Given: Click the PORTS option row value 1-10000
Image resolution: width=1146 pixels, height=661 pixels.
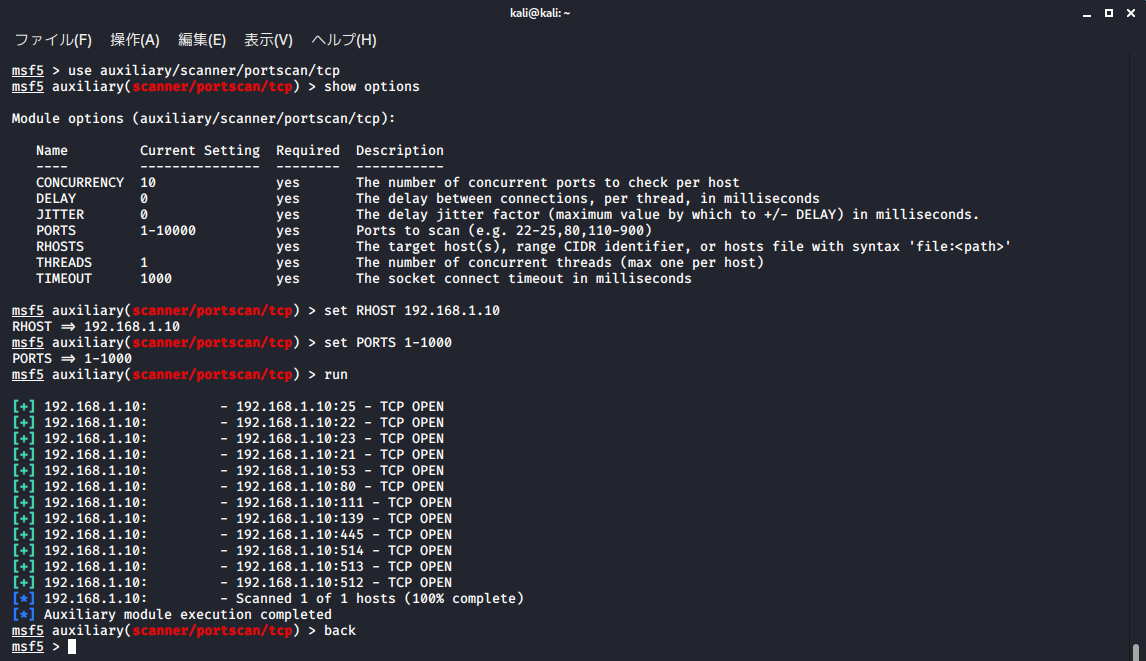Looking at the screenshot, I should pyautogui.click(x=168, y=230).
